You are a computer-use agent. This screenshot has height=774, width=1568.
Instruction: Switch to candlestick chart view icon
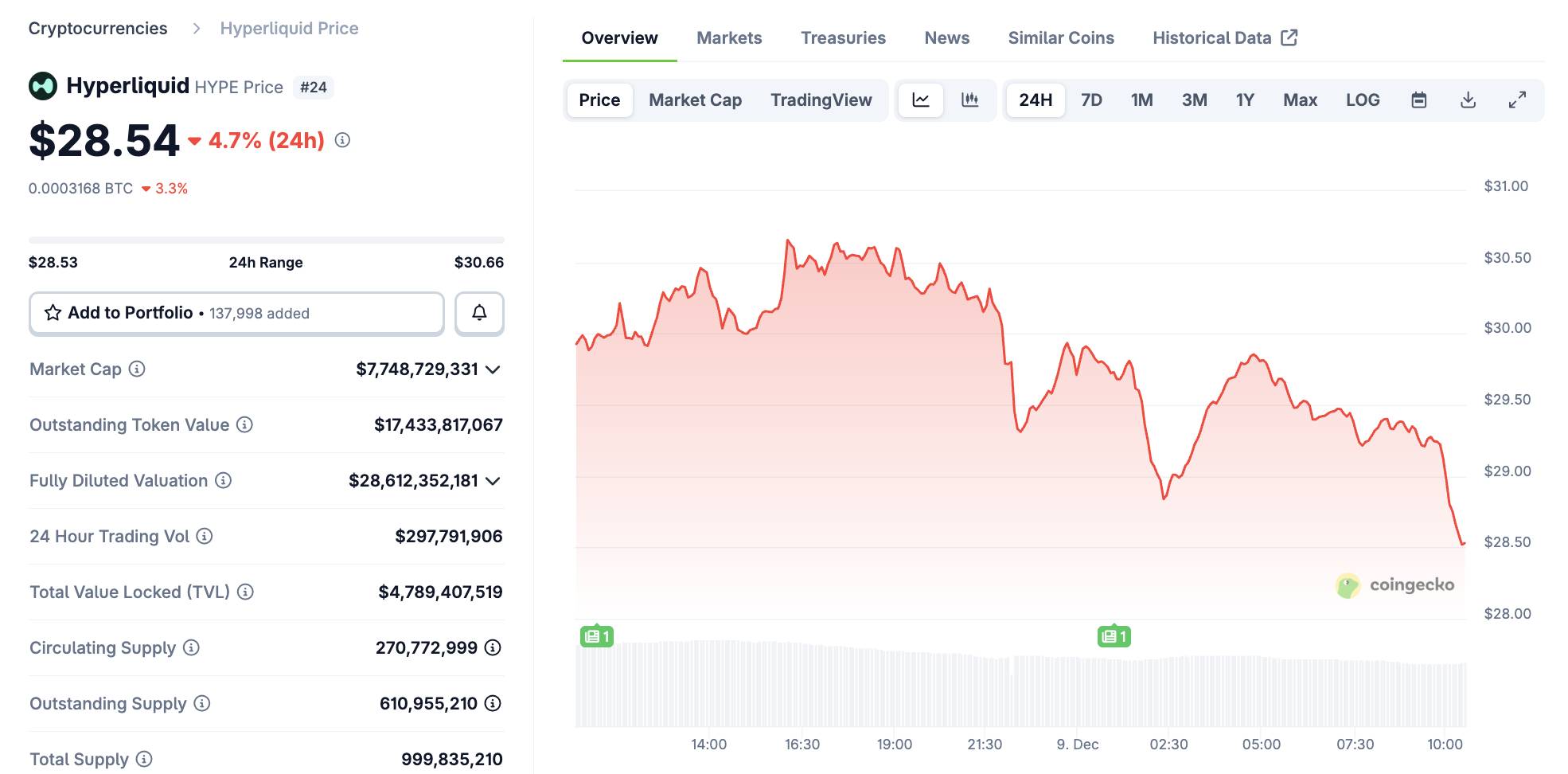pyautogui.click(x=969, y=100)
